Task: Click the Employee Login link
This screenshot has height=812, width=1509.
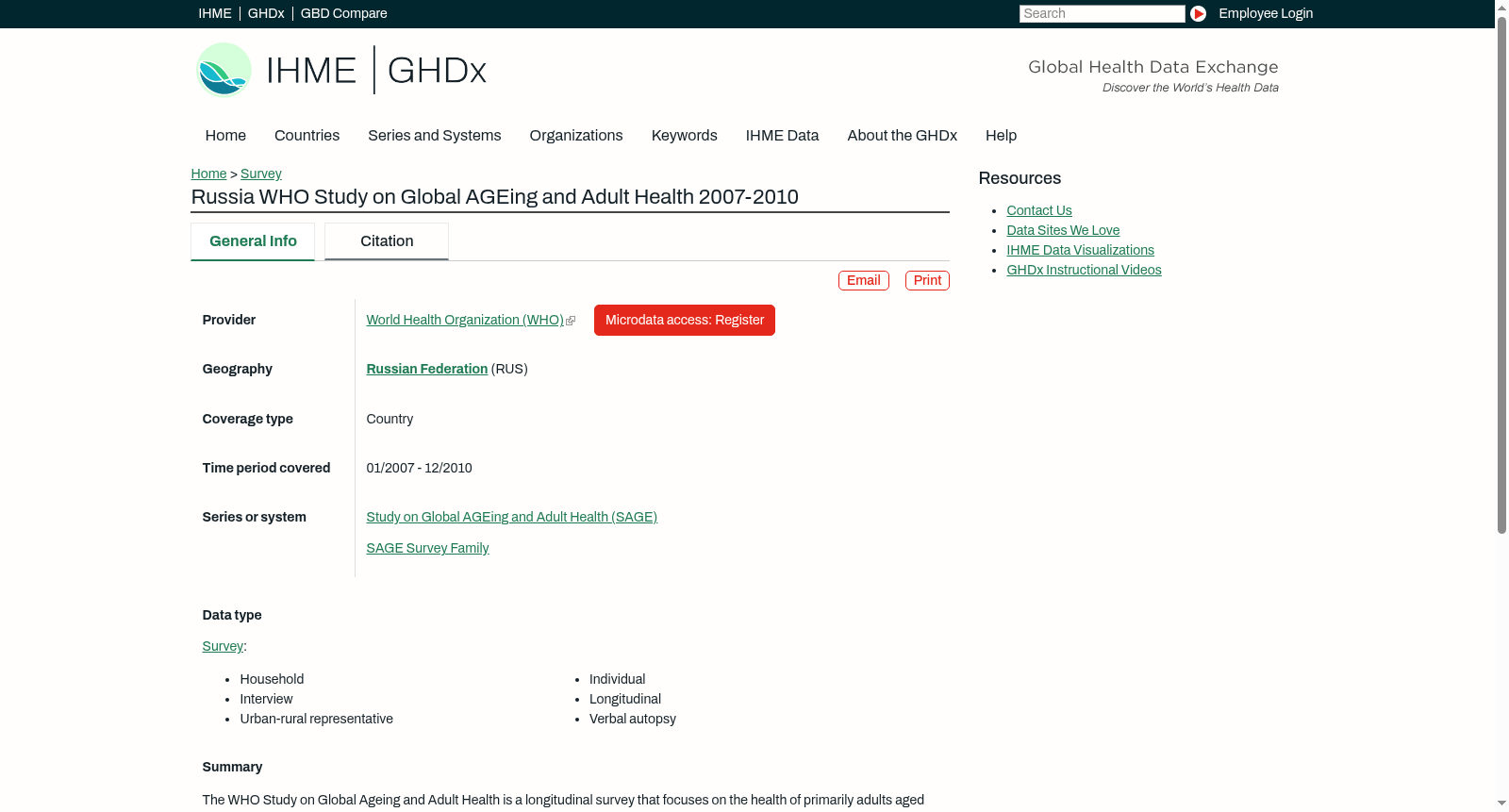Action: [1266, 14]
